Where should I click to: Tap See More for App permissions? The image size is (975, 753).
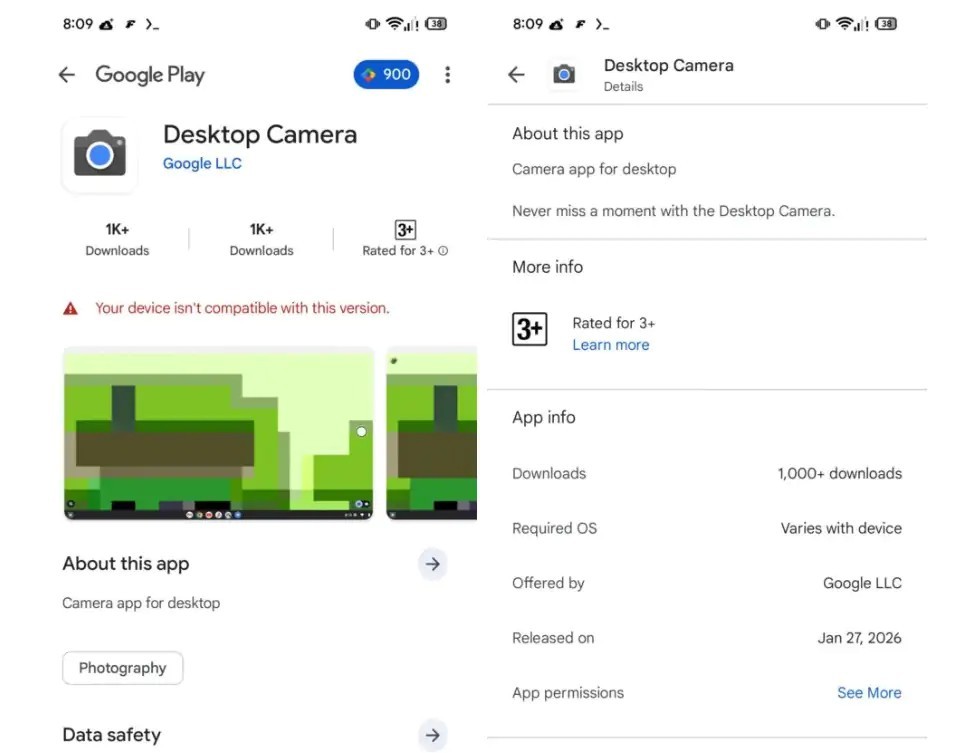click(869, 693)
